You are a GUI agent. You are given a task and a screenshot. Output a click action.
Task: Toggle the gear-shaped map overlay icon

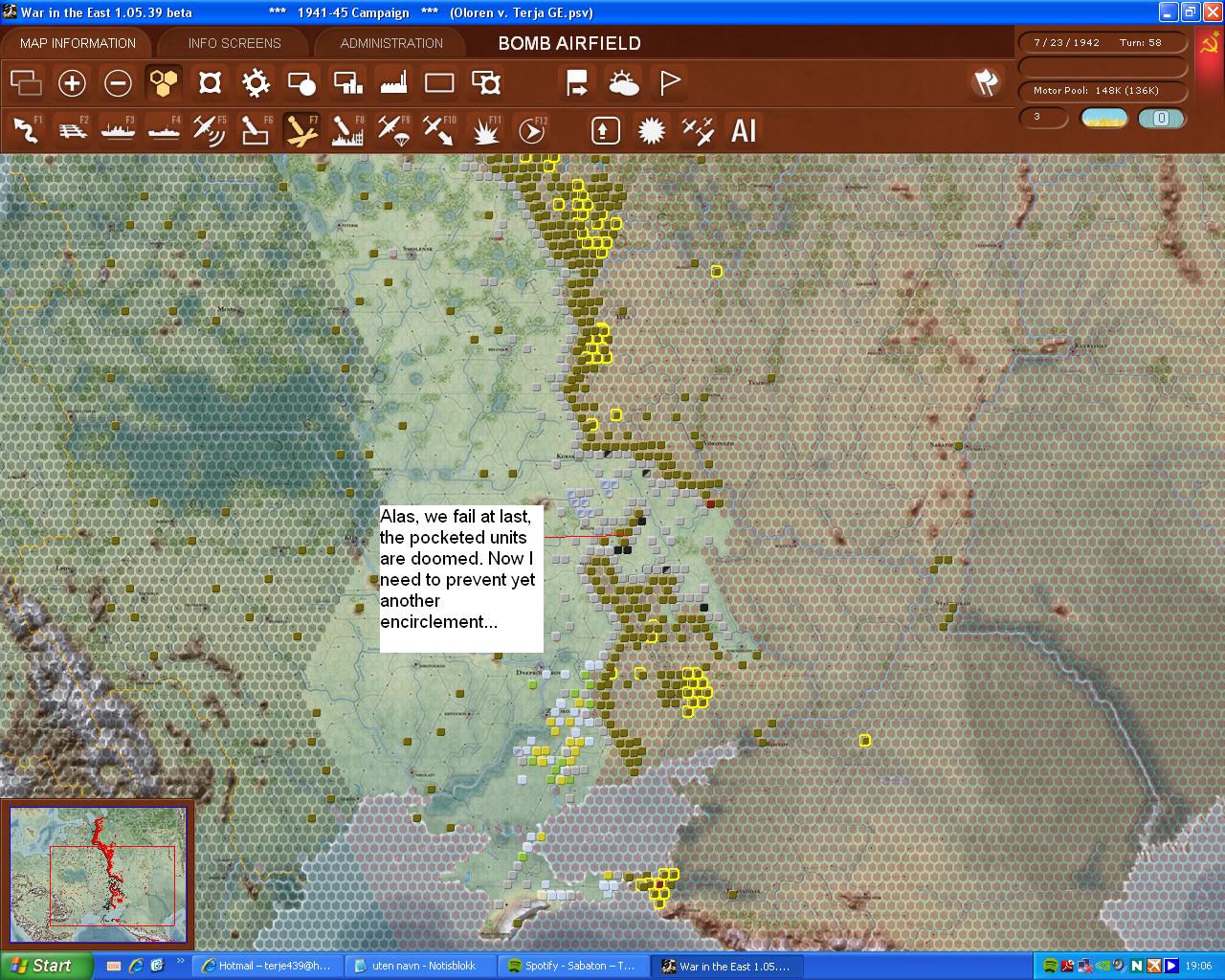[256, 83]
